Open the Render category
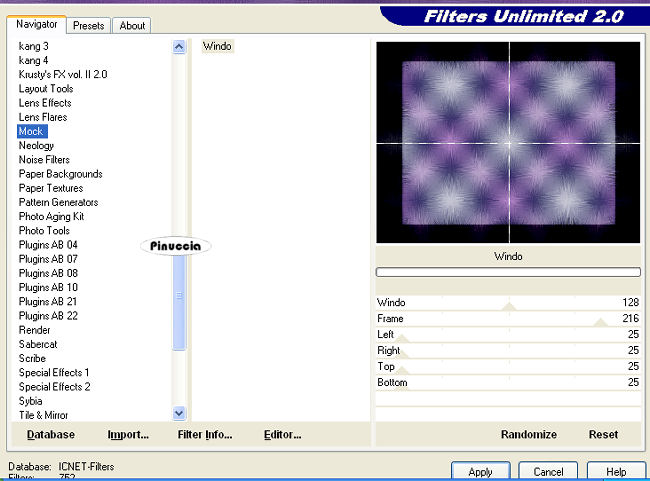Image resolution: width=650 pixels, height=481 pixels. [x=34, y=330]
